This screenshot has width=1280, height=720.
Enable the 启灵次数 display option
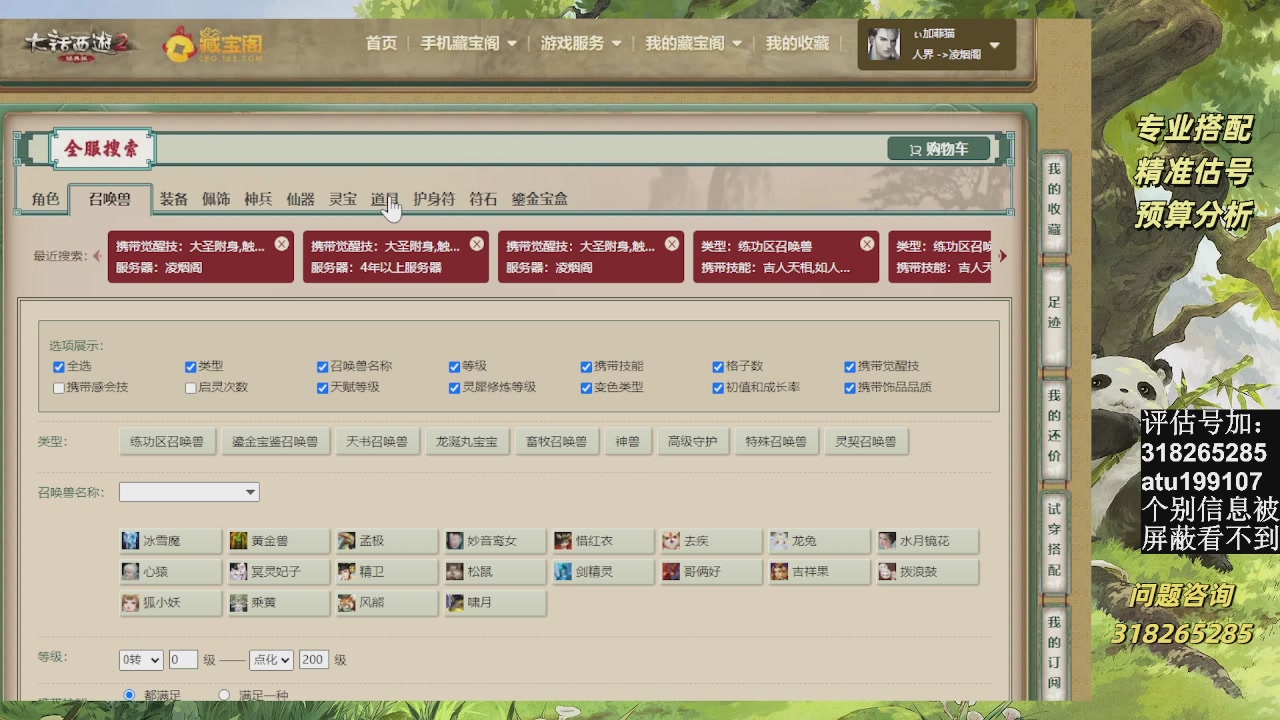(x=191, y=388)
